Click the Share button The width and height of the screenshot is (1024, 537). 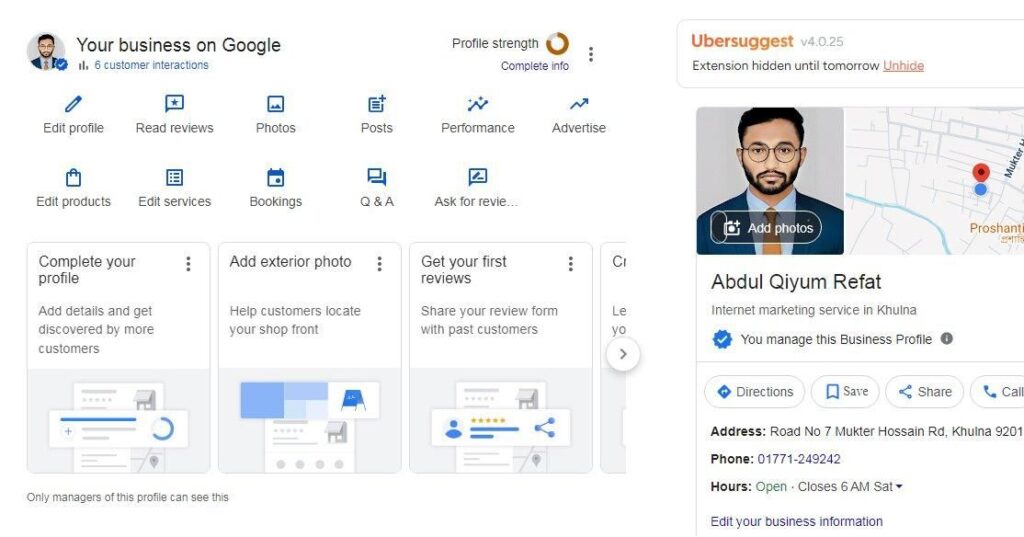point(924,392)
